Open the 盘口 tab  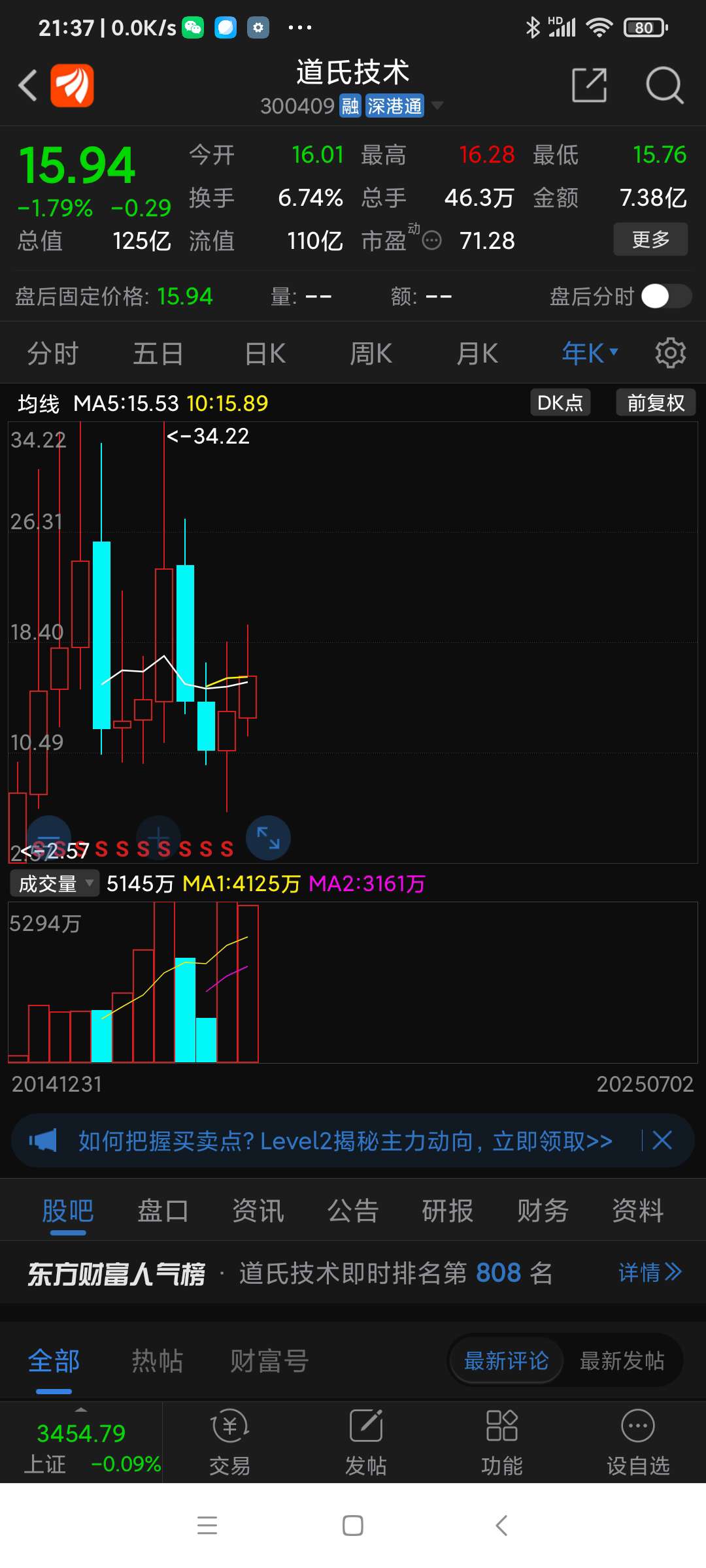[x=163, y=1211]
